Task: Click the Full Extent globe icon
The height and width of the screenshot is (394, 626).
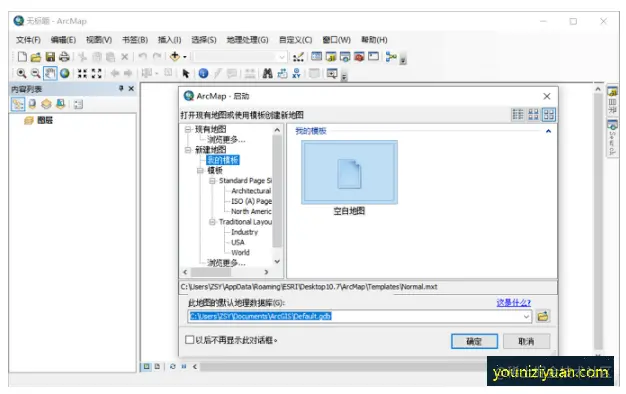Action: tap(65, 73)
